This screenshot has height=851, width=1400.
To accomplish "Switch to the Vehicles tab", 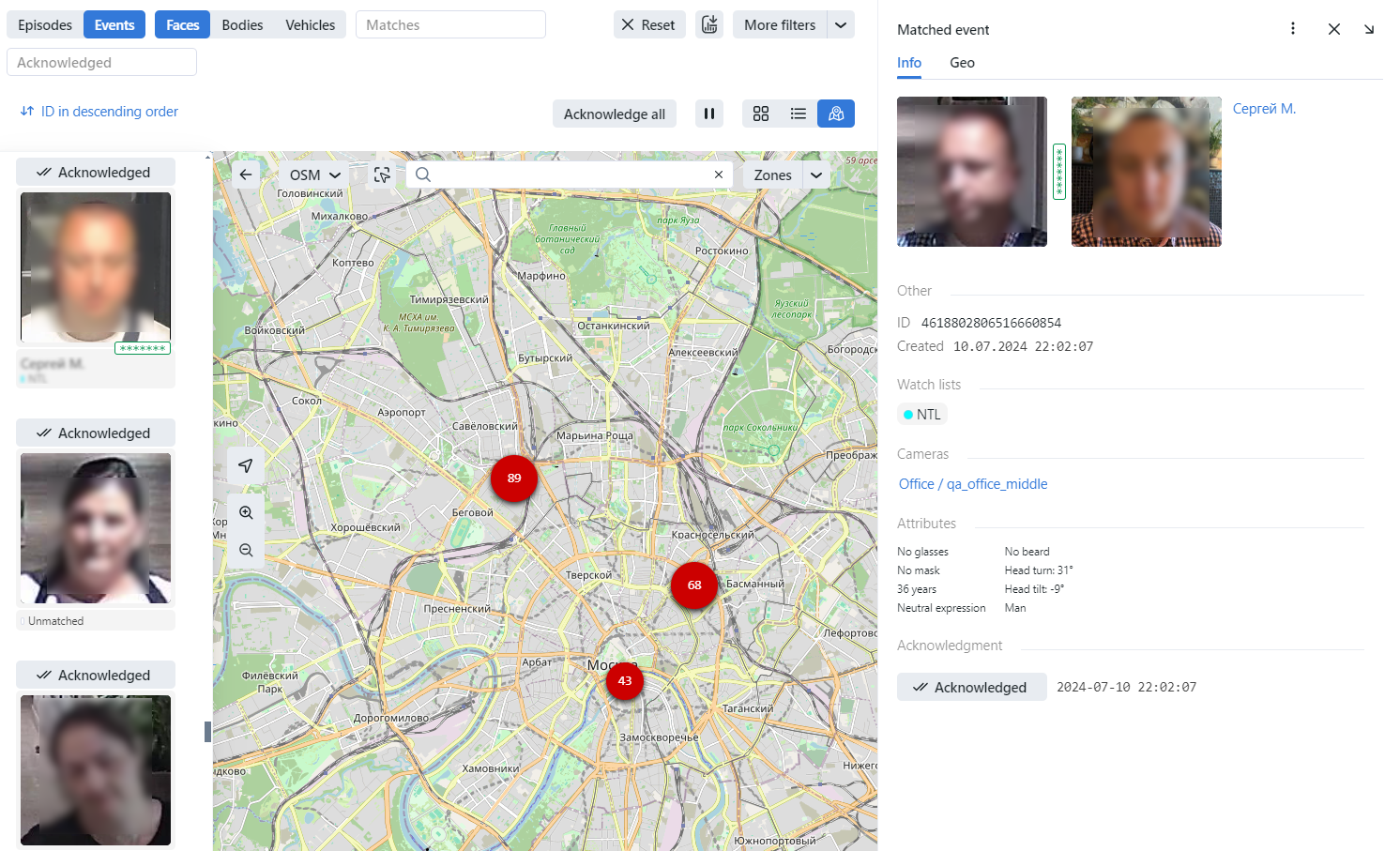I will click(311, 24).
